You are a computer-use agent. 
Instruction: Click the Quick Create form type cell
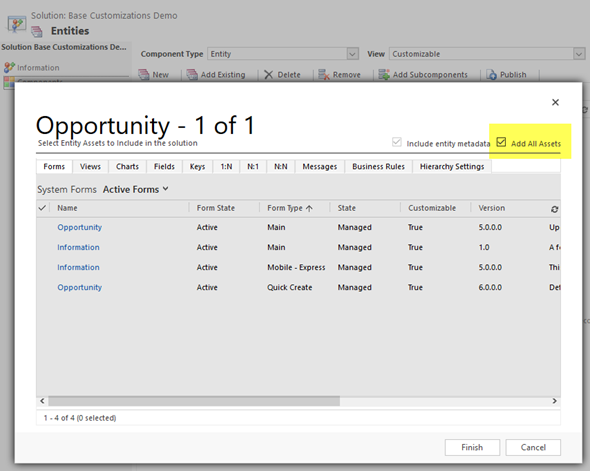[x=290, y=287]
